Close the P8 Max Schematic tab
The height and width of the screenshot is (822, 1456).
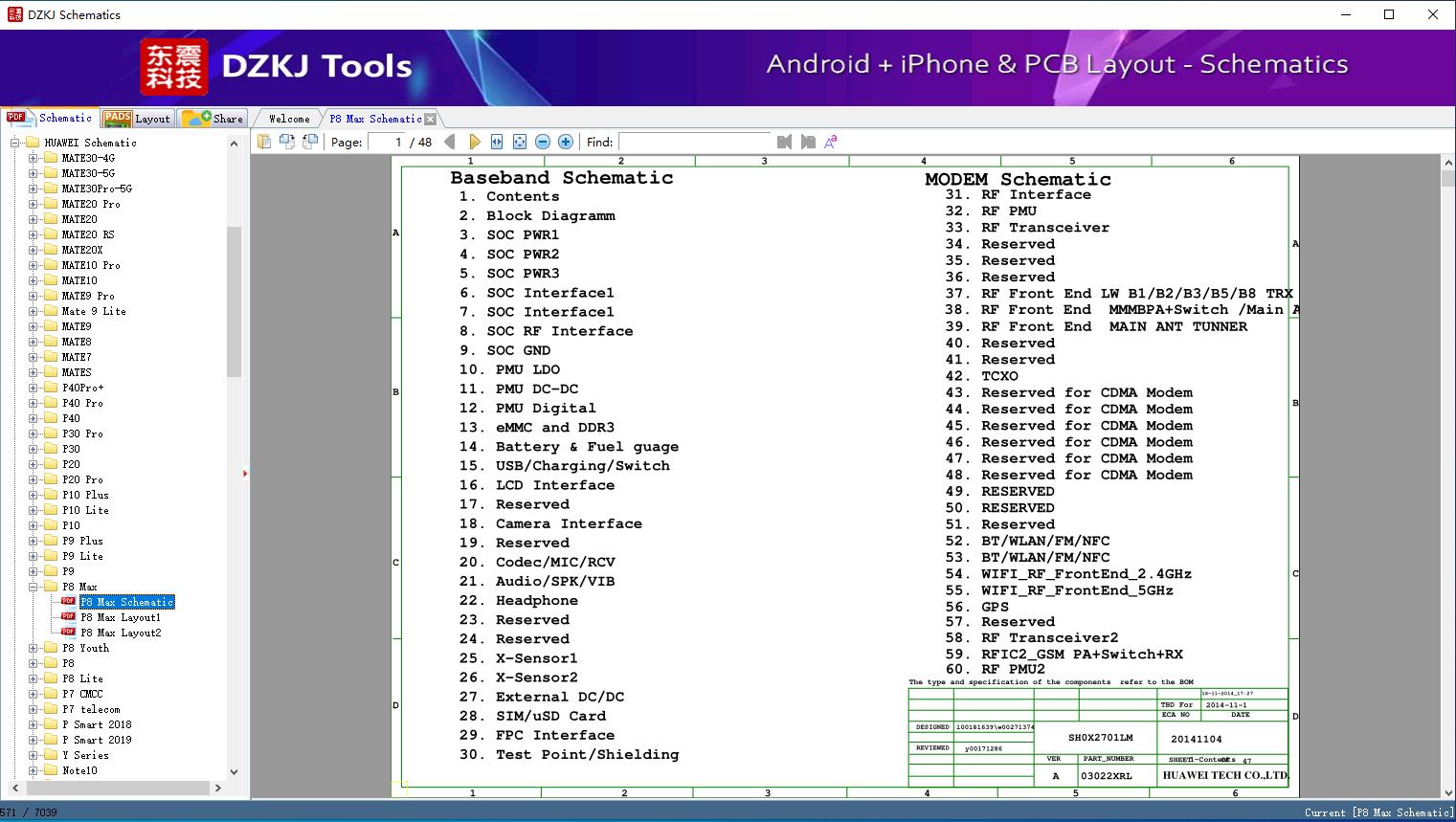tap(430, 119)
